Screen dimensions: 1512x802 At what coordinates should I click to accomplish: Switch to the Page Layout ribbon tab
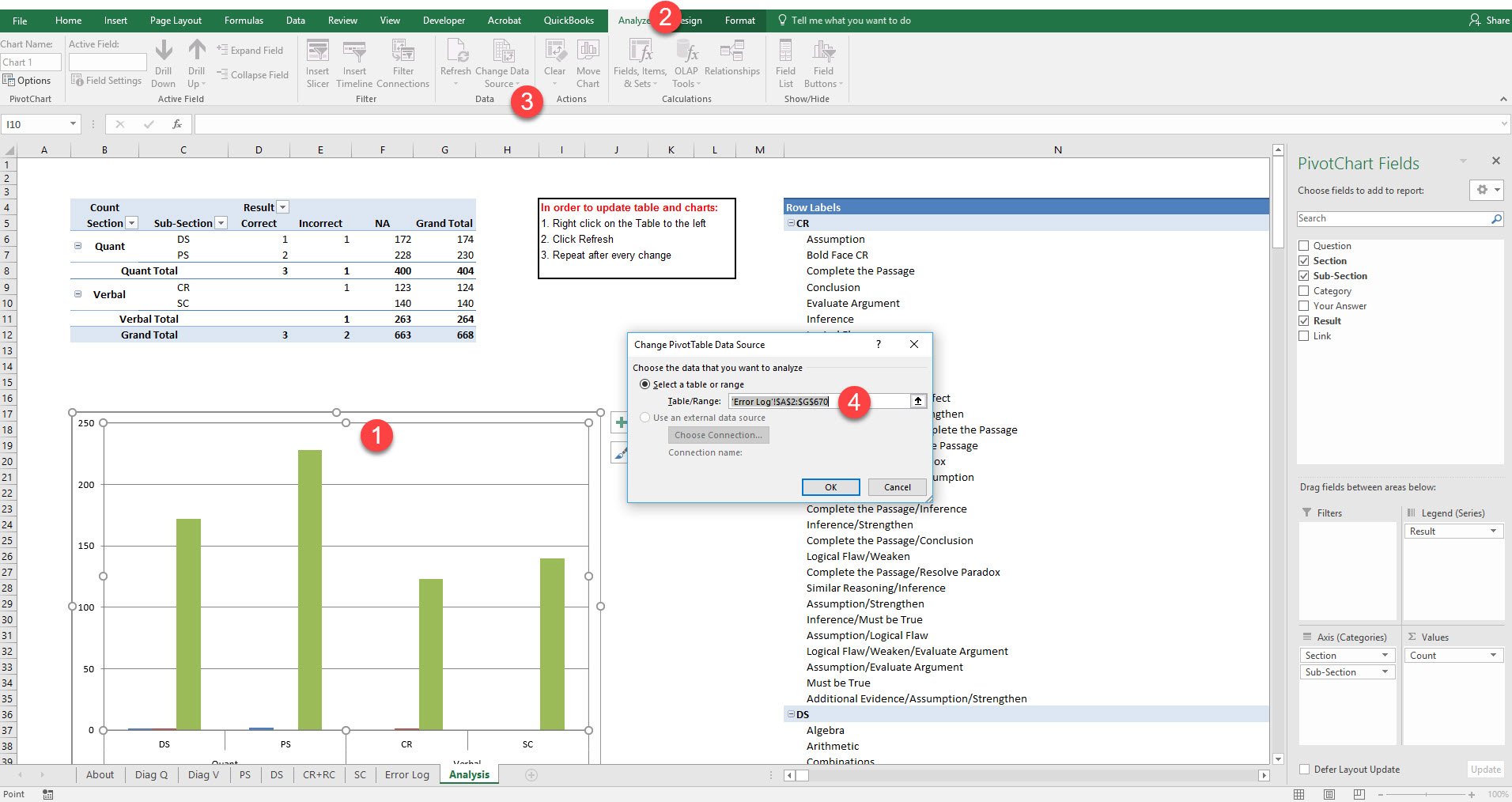(x=176, y=21)
